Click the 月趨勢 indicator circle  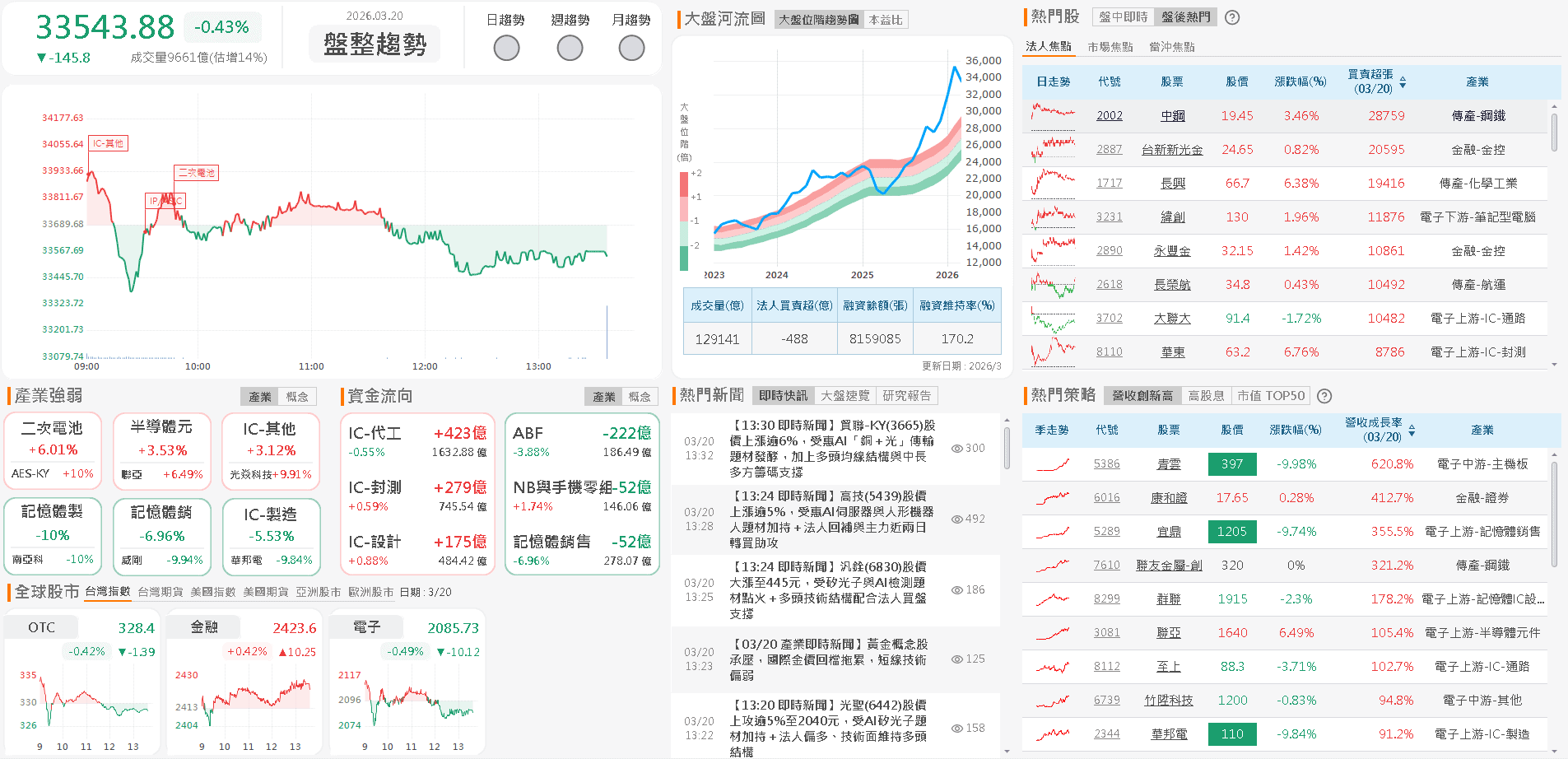point(631,48)
